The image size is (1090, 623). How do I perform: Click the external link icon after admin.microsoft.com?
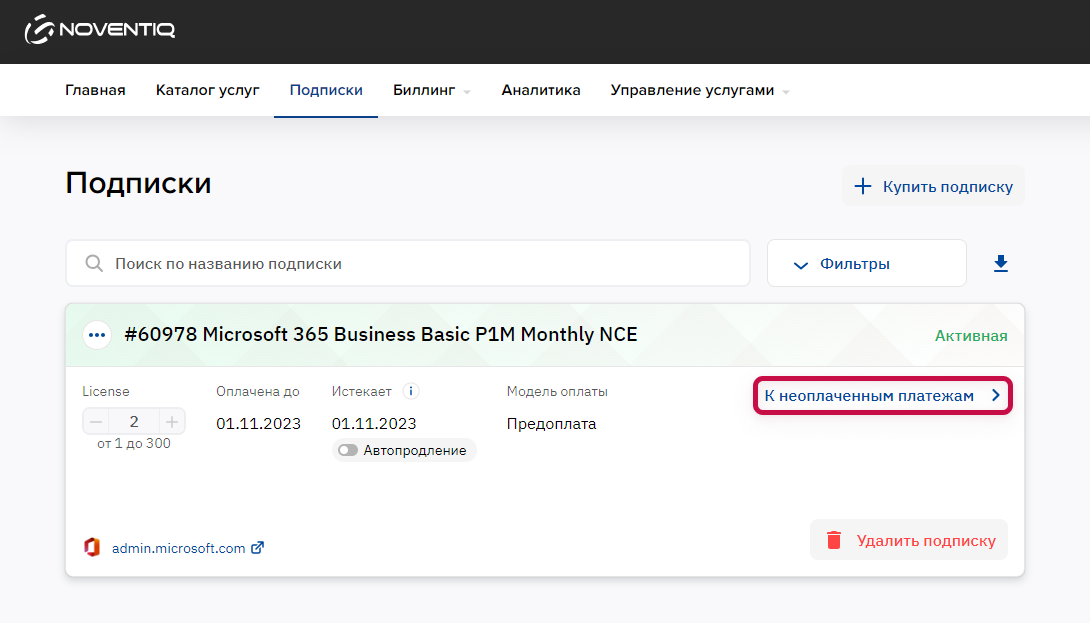click(x=257, y=547)
